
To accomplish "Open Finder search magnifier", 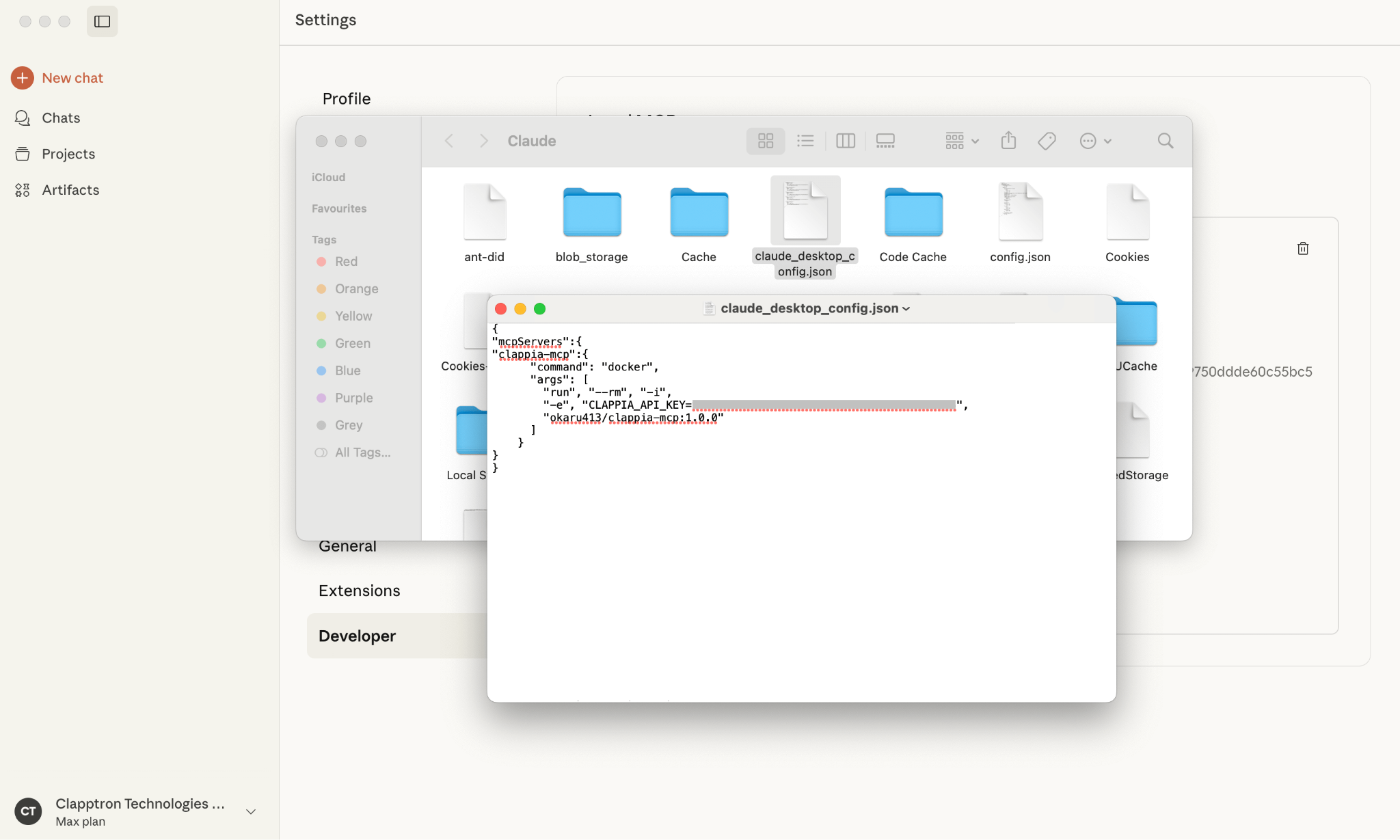I will point(1166,141).
